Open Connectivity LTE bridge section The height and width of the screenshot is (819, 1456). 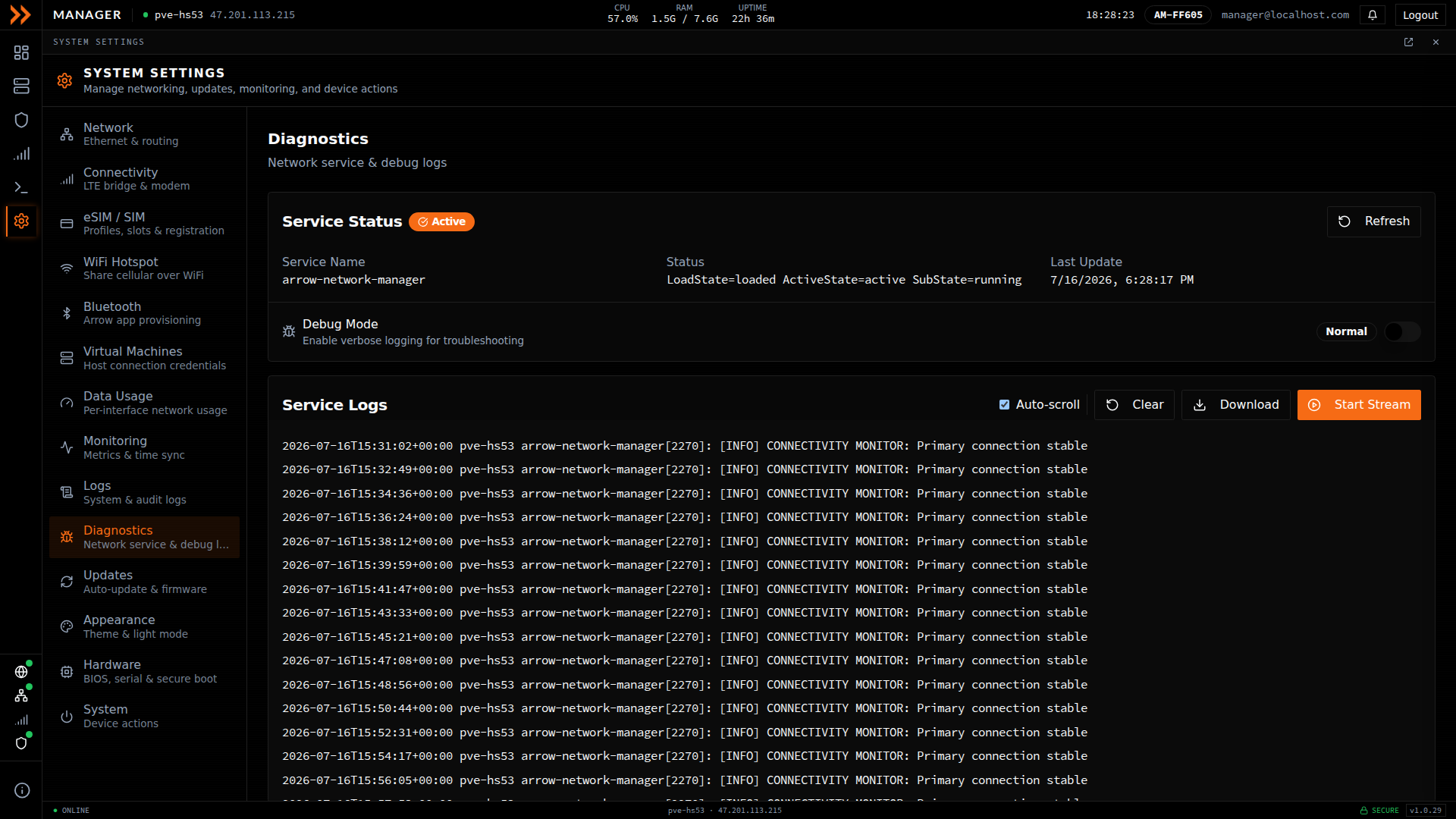[144, 179]
